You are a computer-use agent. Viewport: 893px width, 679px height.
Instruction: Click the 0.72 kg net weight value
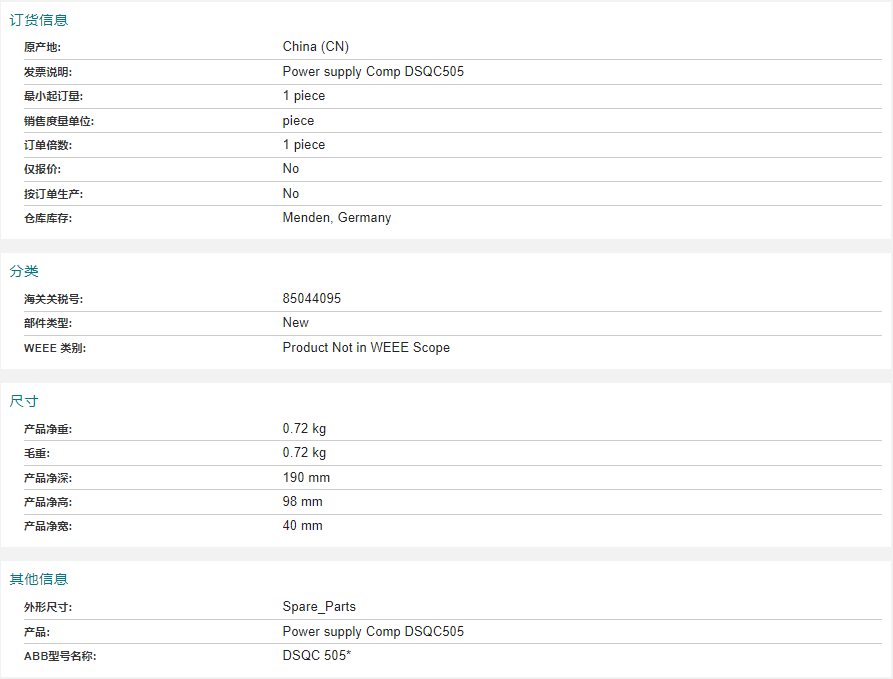pyautogui.click(x=304, y=428)
